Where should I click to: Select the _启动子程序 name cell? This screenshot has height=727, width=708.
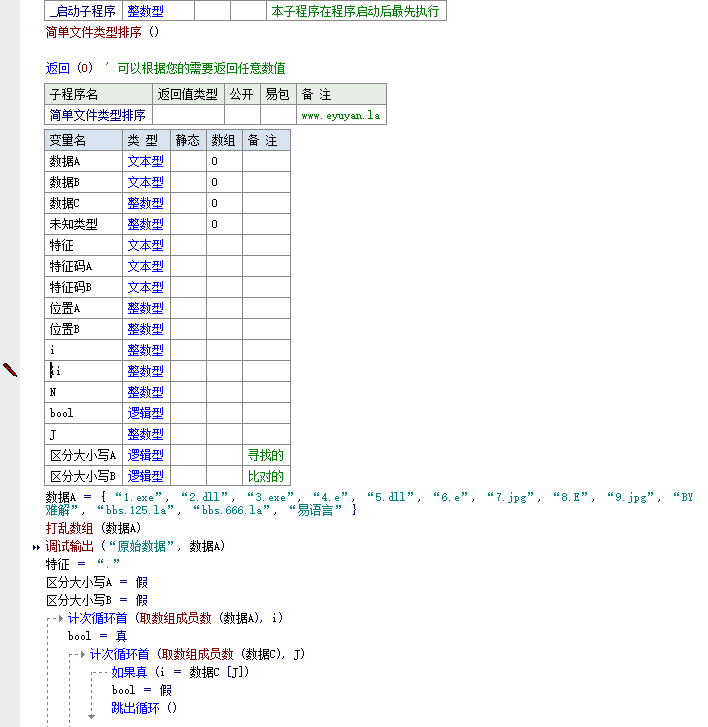83,11
